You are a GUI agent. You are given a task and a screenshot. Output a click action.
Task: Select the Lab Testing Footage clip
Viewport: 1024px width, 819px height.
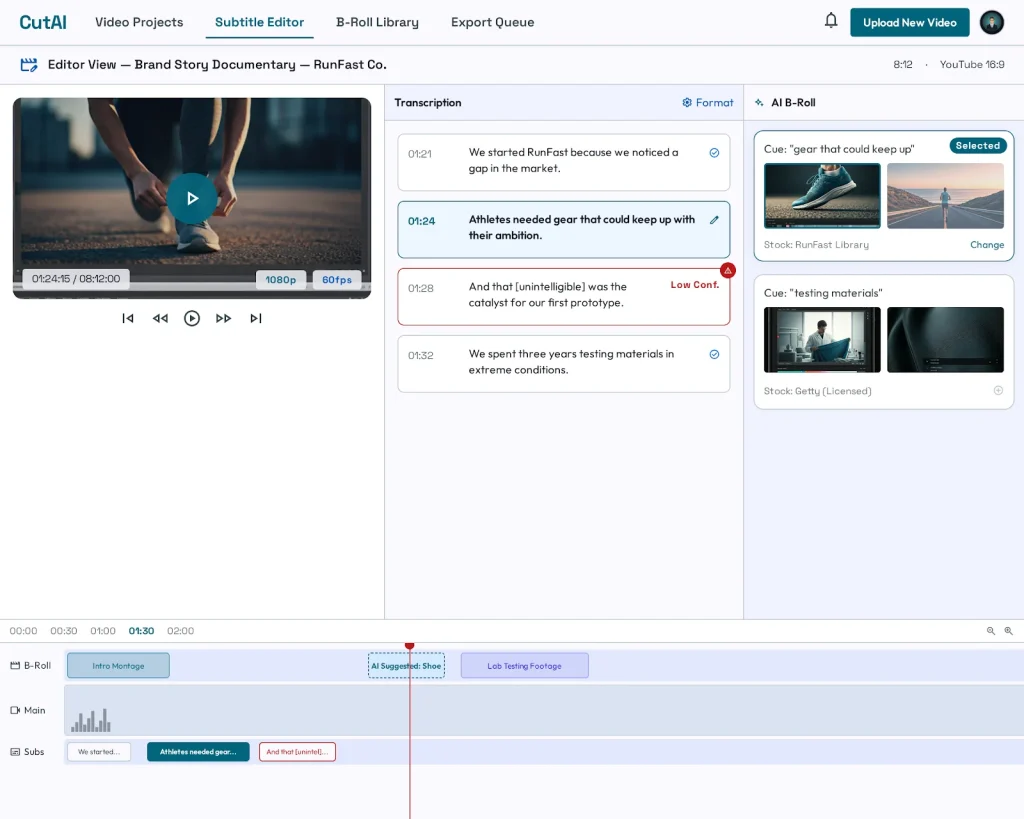[x=524, y=666]
